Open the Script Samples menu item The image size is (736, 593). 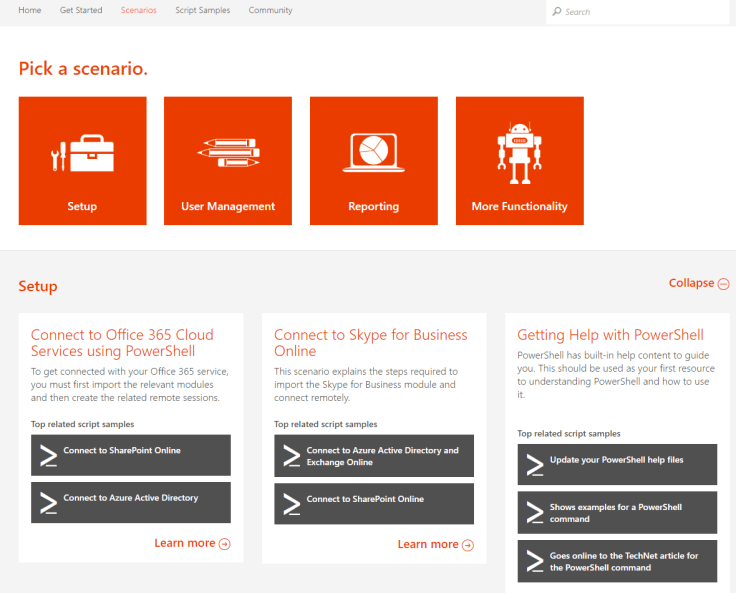coord(202,10)
